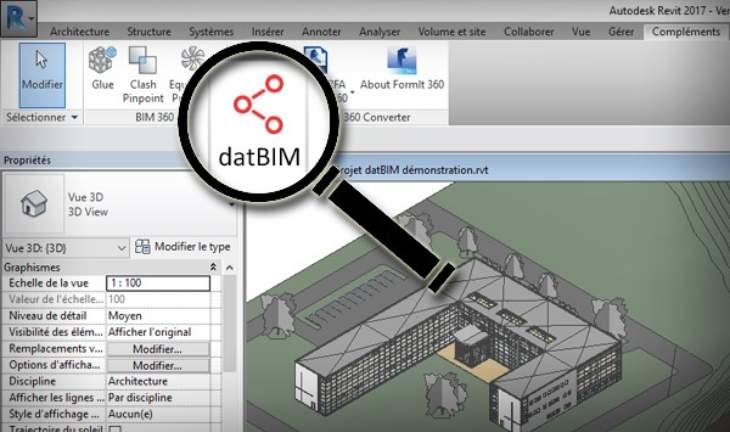Switch to Volume et site tab
Viewport: 730px width, 432px height.
pos(452,32)
